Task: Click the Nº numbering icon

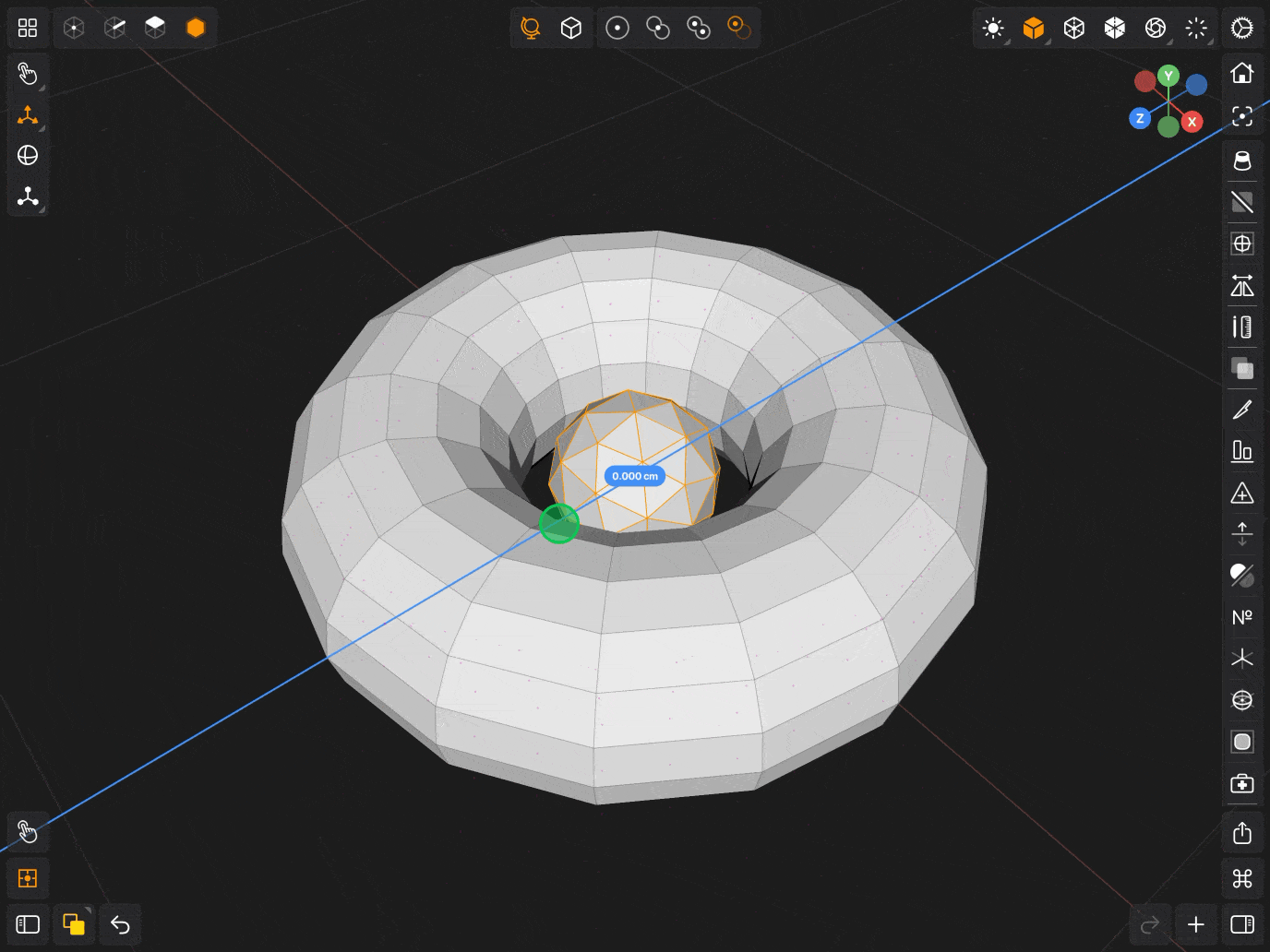Action: point(1242,616)
